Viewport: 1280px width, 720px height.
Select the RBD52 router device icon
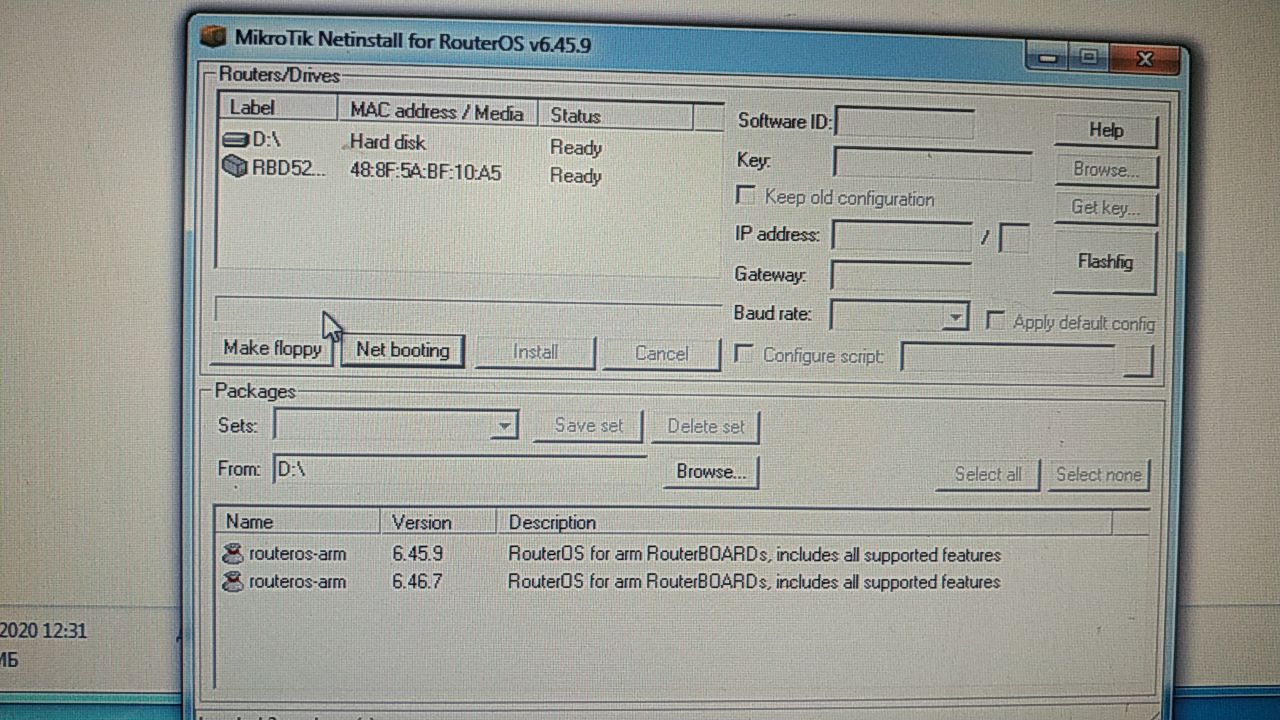click(235, 167)
